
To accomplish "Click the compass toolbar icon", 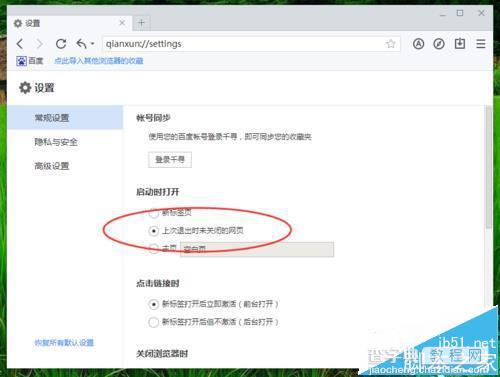I will click(x=439, y=44).
